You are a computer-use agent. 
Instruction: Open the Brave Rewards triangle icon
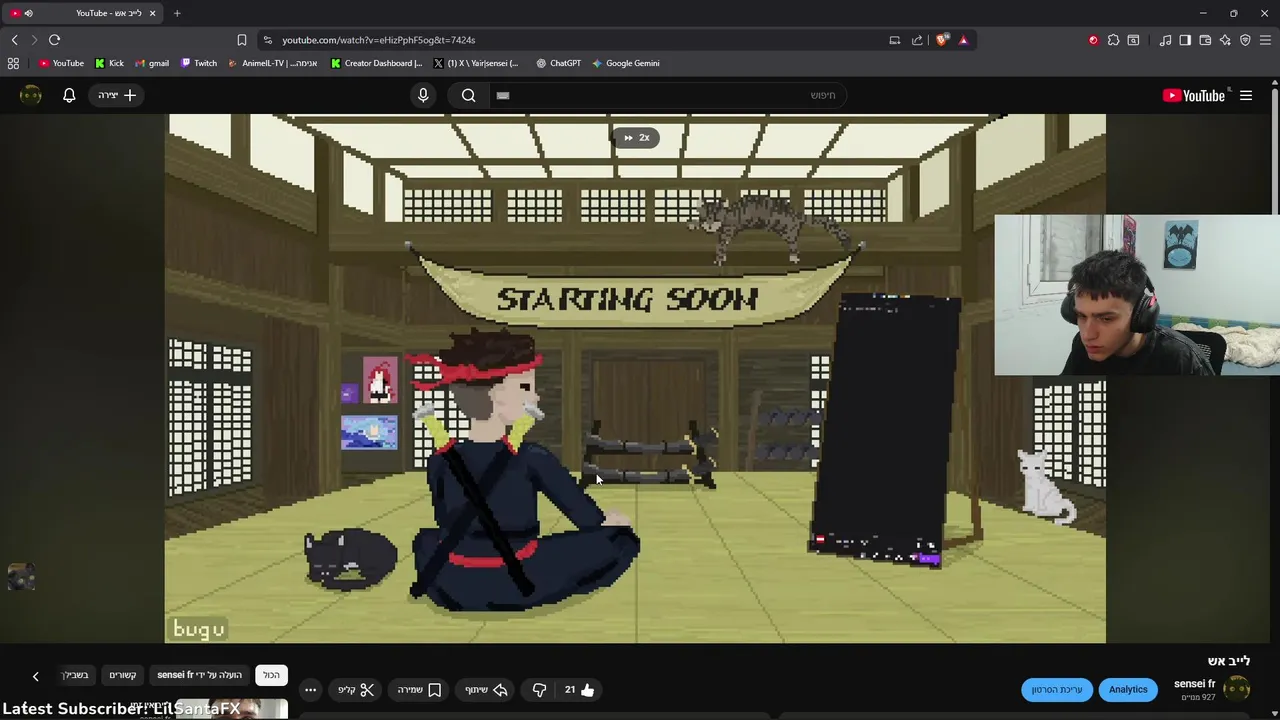(963, 40)
